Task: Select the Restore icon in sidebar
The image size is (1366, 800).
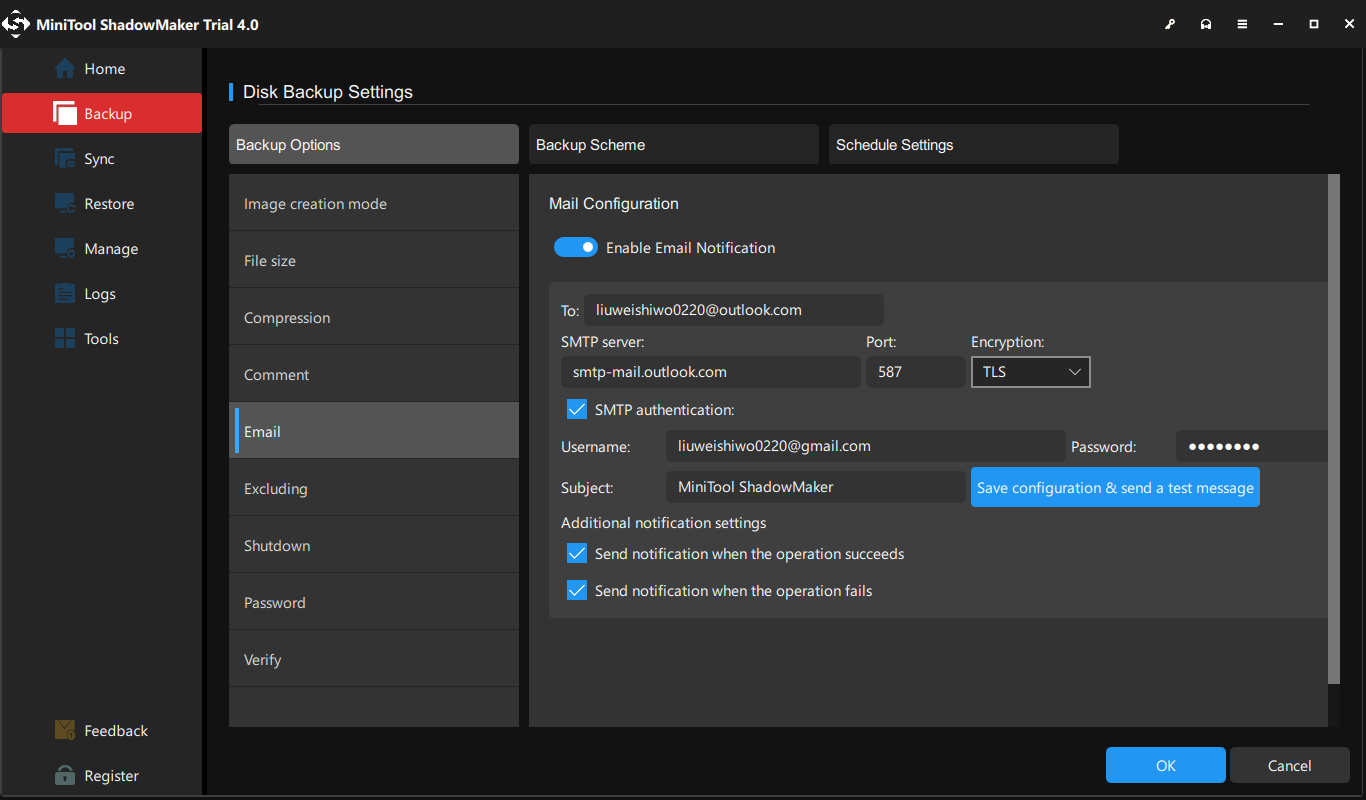Action: coord(65,204)
